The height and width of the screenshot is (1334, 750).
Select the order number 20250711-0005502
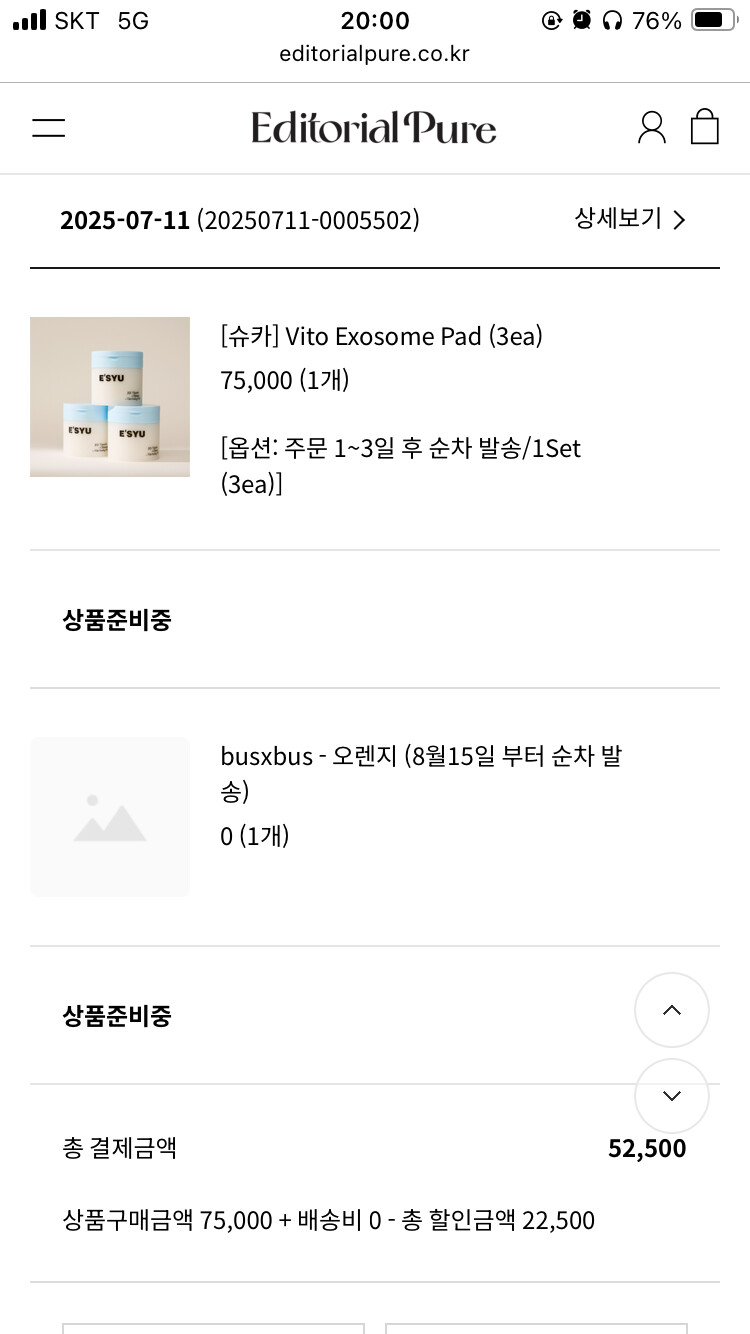pos(308,221)
